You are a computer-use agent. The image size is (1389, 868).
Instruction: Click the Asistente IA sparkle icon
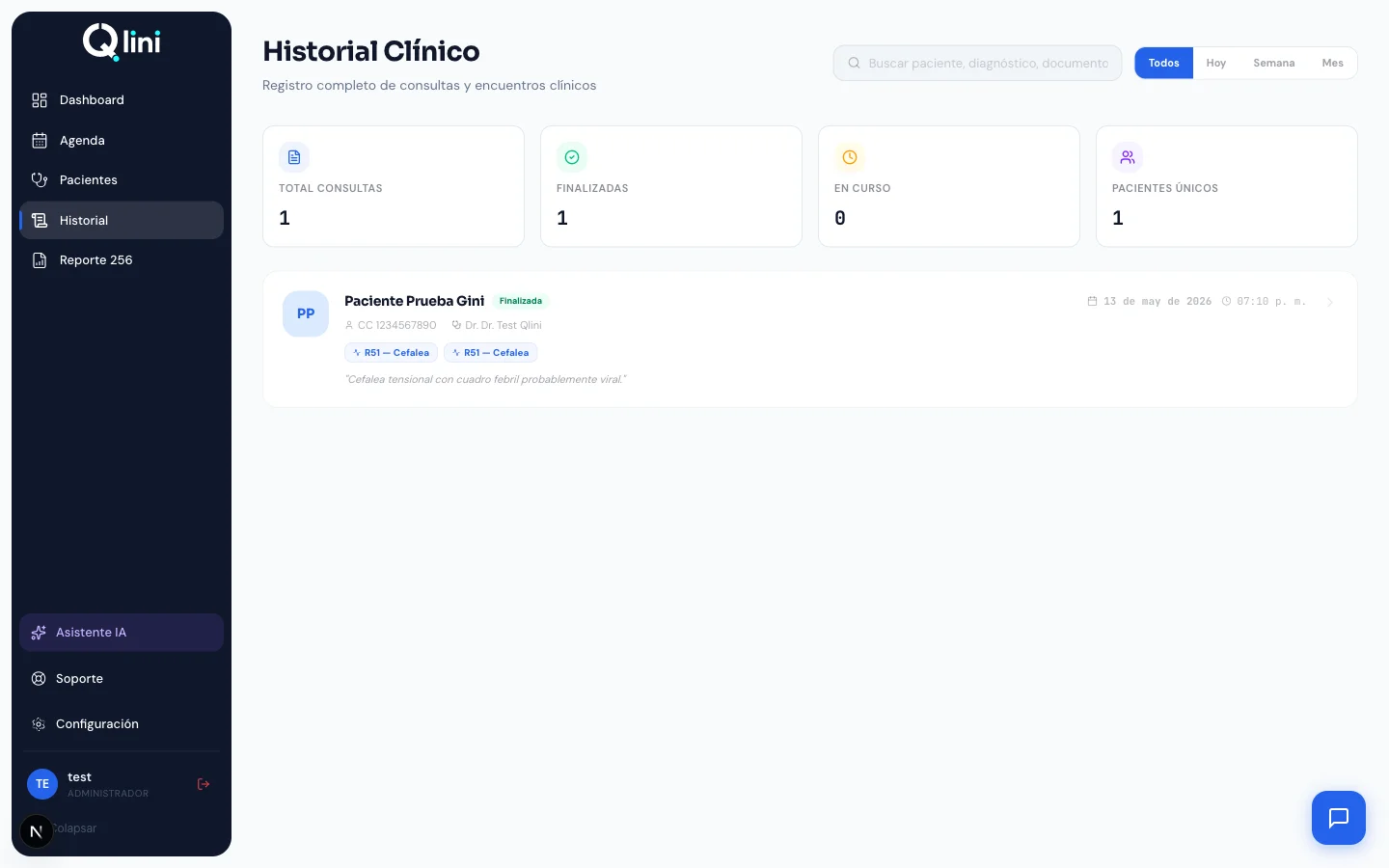pos(39,633)
